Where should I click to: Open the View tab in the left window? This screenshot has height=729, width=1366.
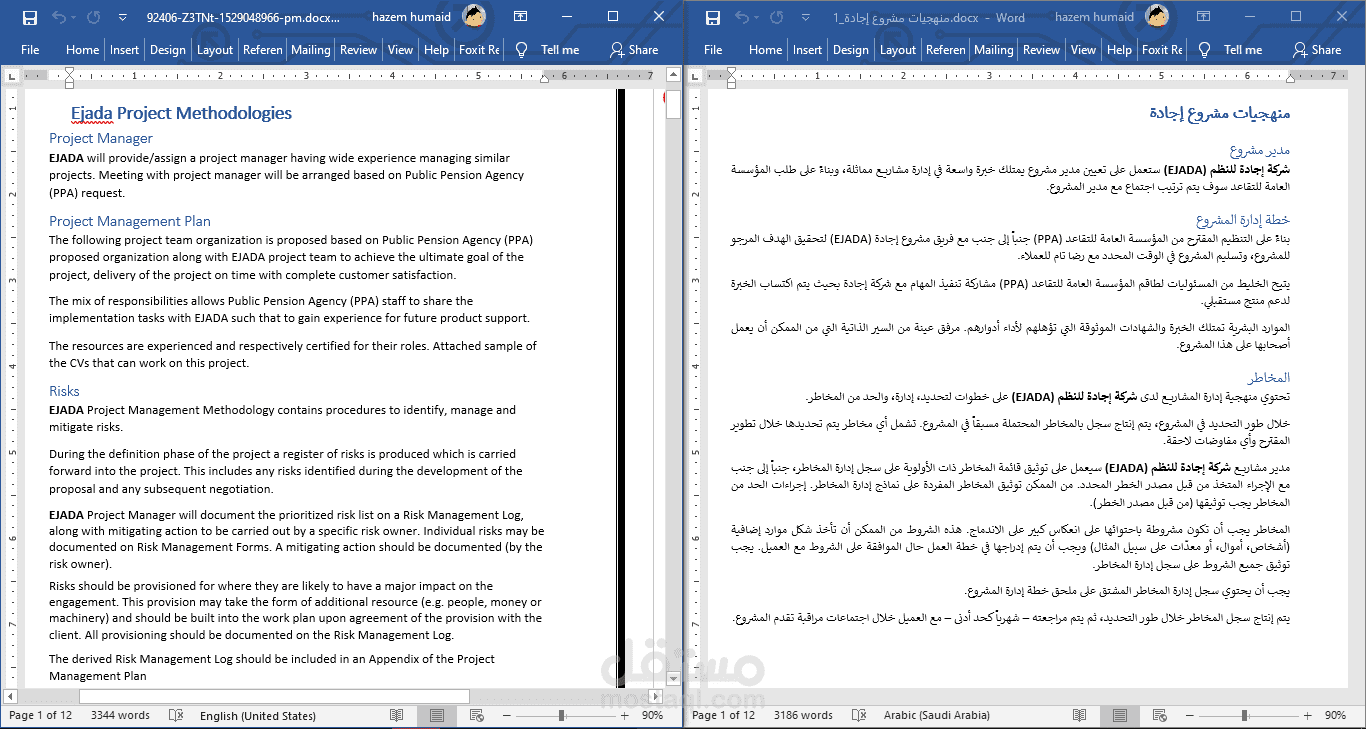tap(401, 49)
